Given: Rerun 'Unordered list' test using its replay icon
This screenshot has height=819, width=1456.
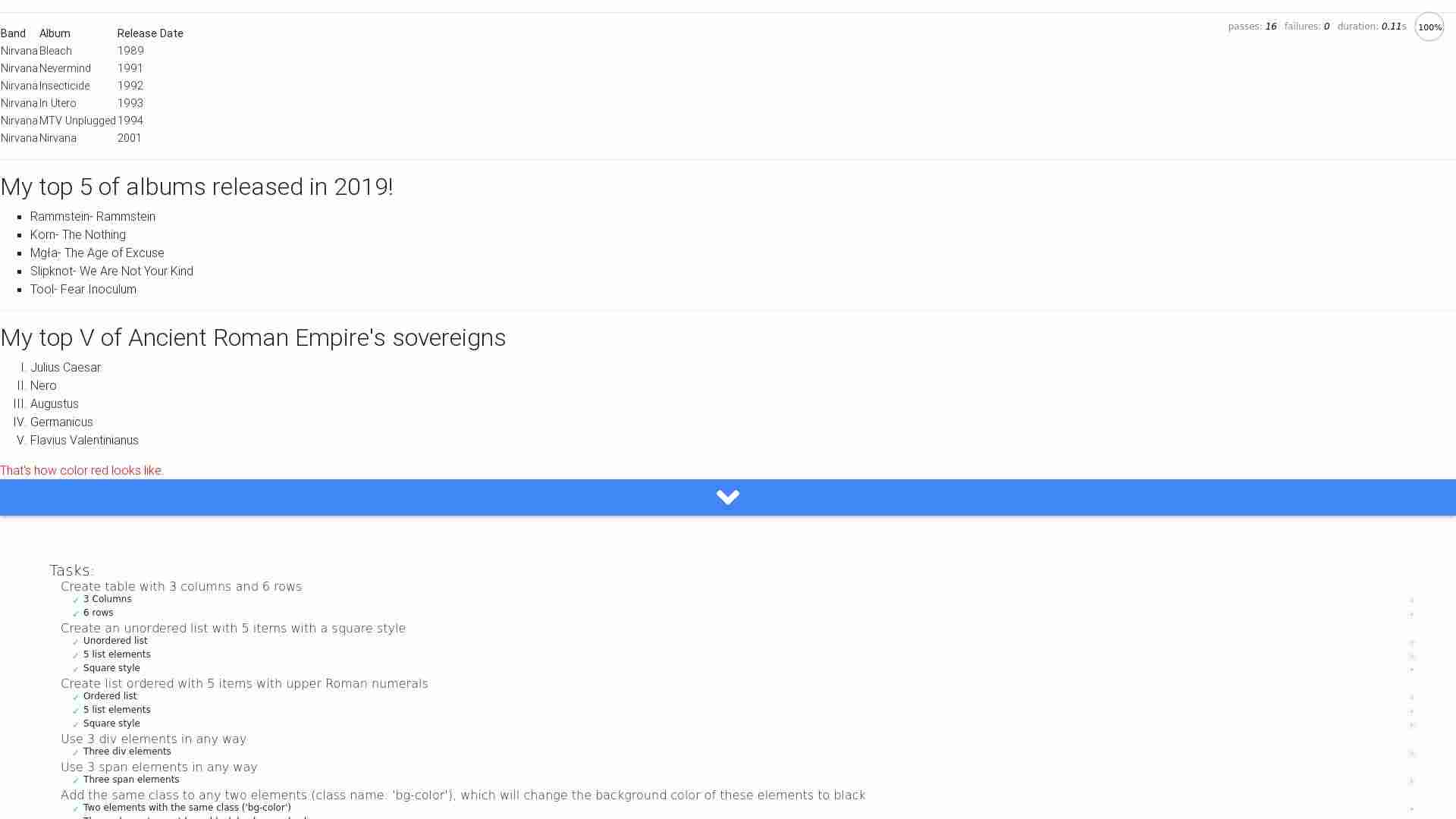Looking at the screenshot, I should point(1411,642).
